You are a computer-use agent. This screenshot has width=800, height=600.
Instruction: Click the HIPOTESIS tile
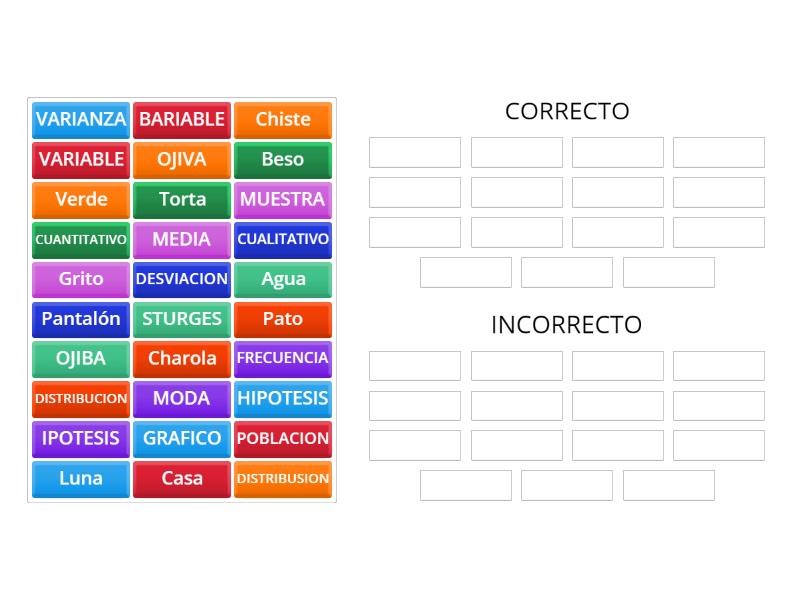pyautogui.click(x=283, y=400)
